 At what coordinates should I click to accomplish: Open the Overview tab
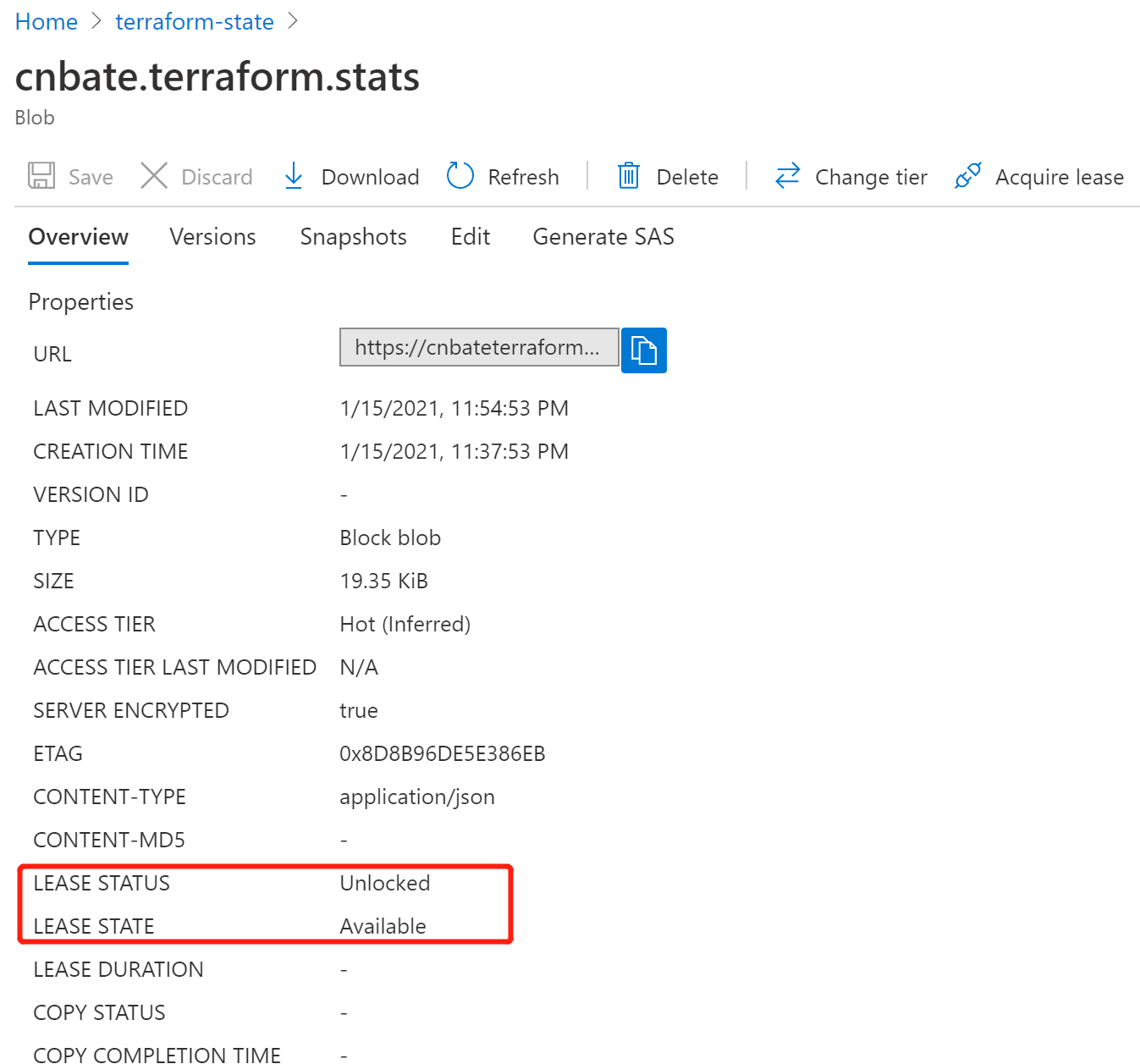79,237
